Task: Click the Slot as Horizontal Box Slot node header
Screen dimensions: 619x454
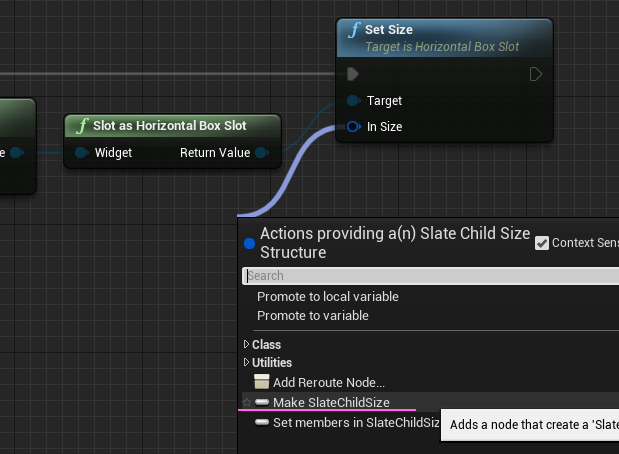Action: (170, 126)
